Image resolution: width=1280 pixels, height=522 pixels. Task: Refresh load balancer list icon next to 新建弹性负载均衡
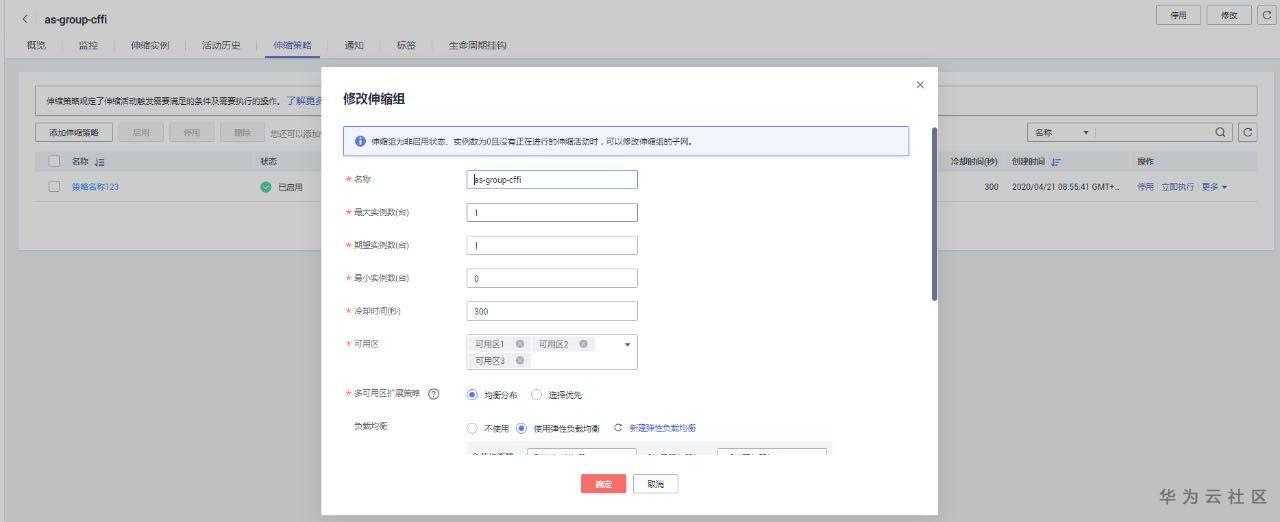(618, 428)
